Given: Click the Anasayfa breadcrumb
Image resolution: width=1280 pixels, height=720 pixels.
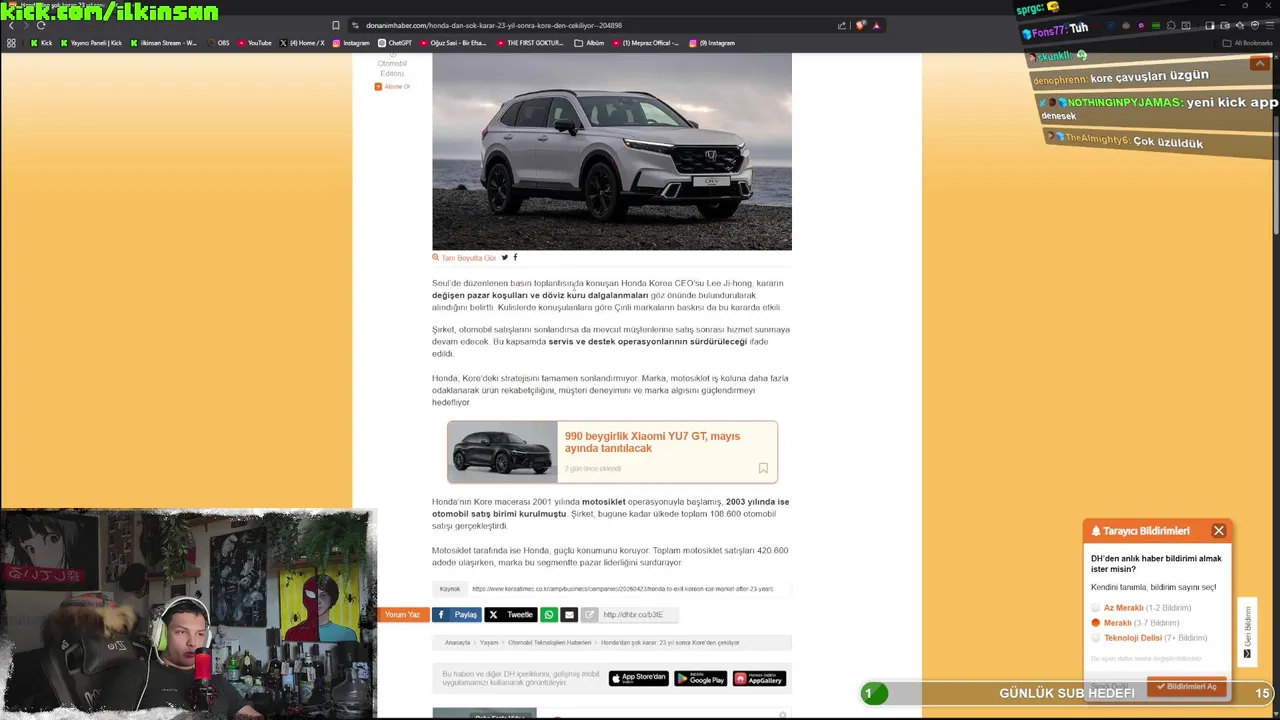Looking at the screenshot, I should tap(457, 643).
